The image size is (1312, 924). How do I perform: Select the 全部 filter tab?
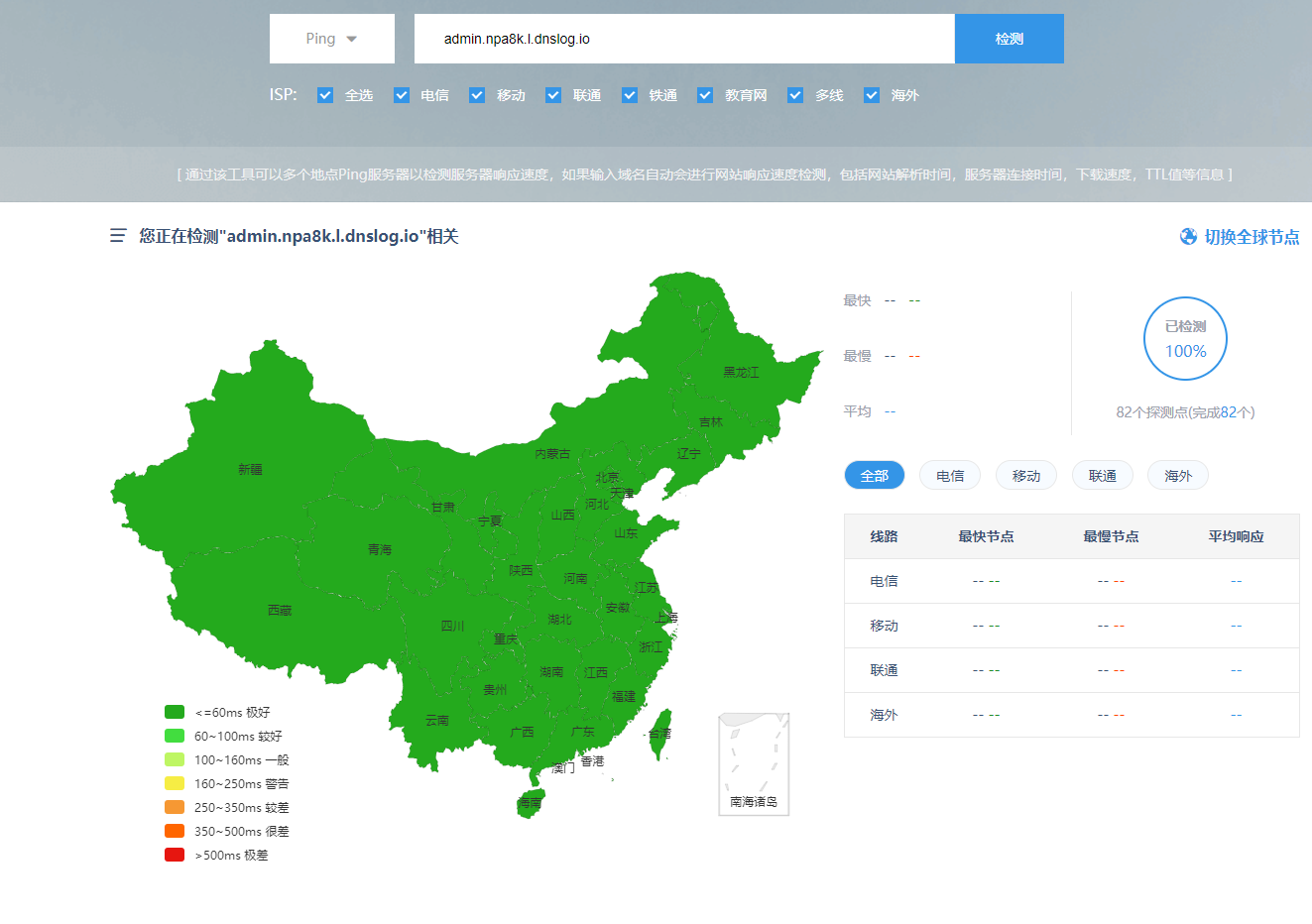tap(874, 476)
